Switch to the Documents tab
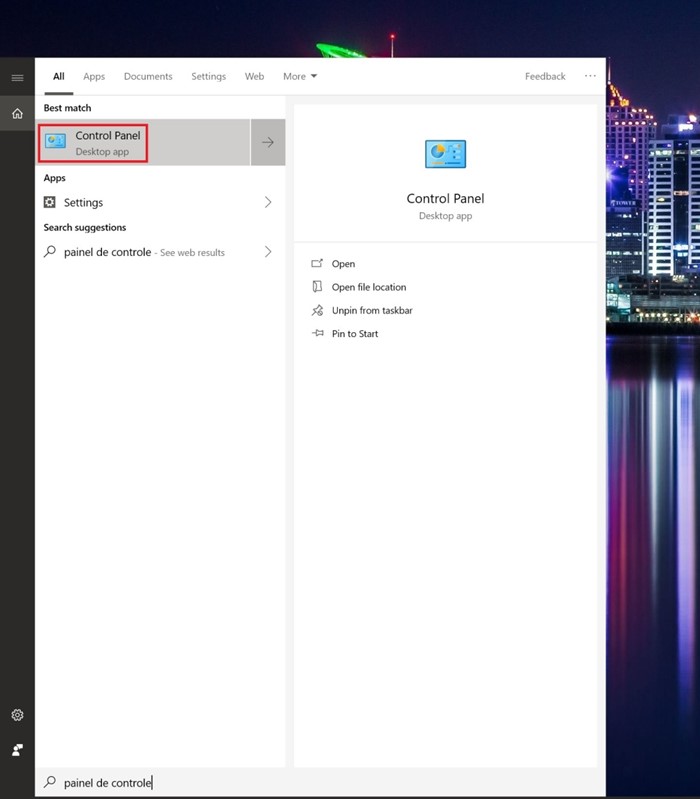The image size is (700, 799). [x=148, y=76]
